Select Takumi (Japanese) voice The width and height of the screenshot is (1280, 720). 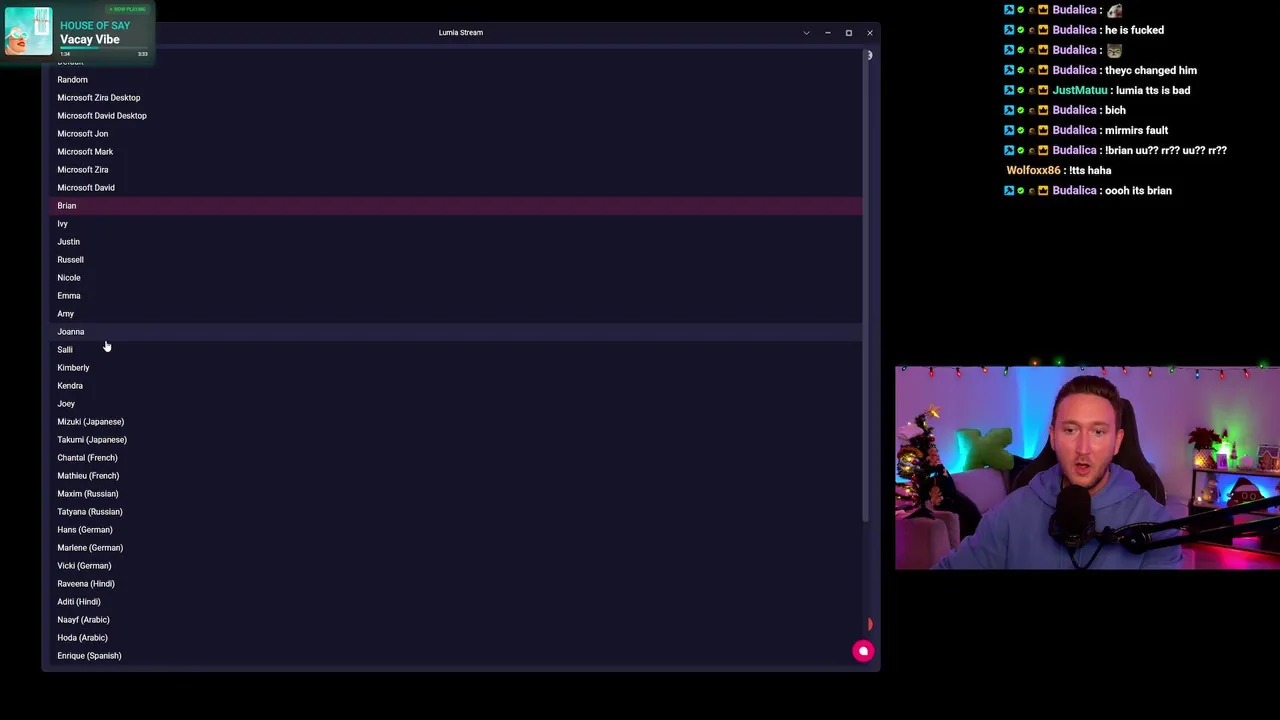point(455,440)
